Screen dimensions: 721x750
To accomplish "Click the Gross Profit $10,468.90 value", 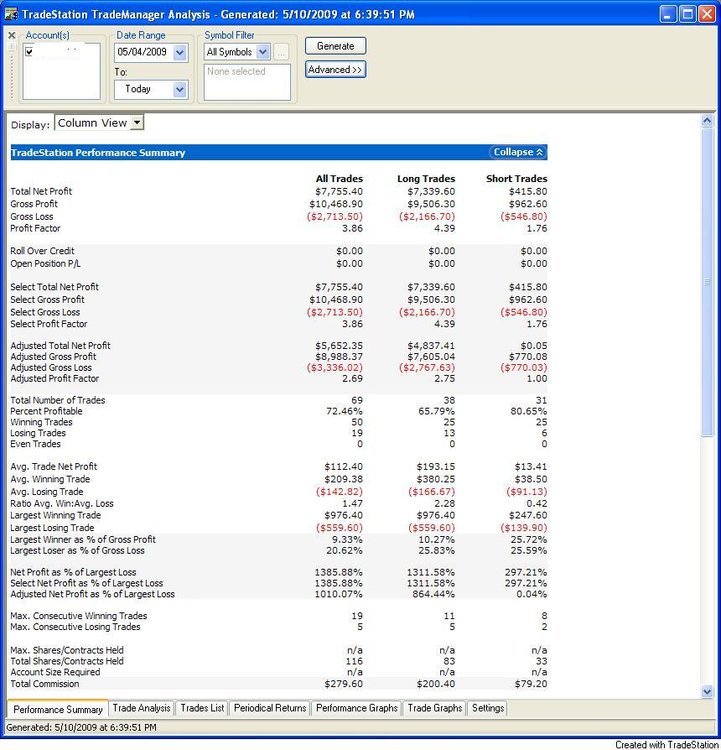I will (x=336, y=204).
